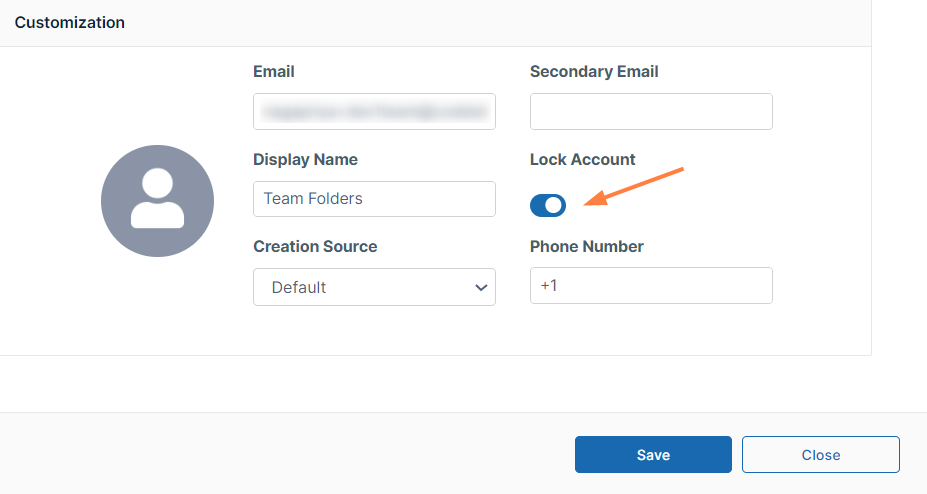Save the customization changes
Viewport: 927px width, 494px height.
pyautogui.click(x=653, y=454)
